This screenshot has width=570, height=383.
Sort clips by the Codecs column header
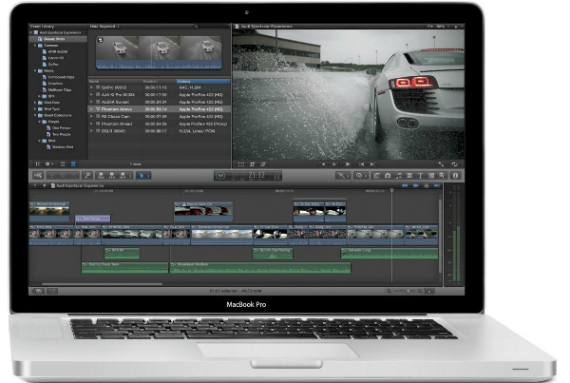[x=203, y=81]
